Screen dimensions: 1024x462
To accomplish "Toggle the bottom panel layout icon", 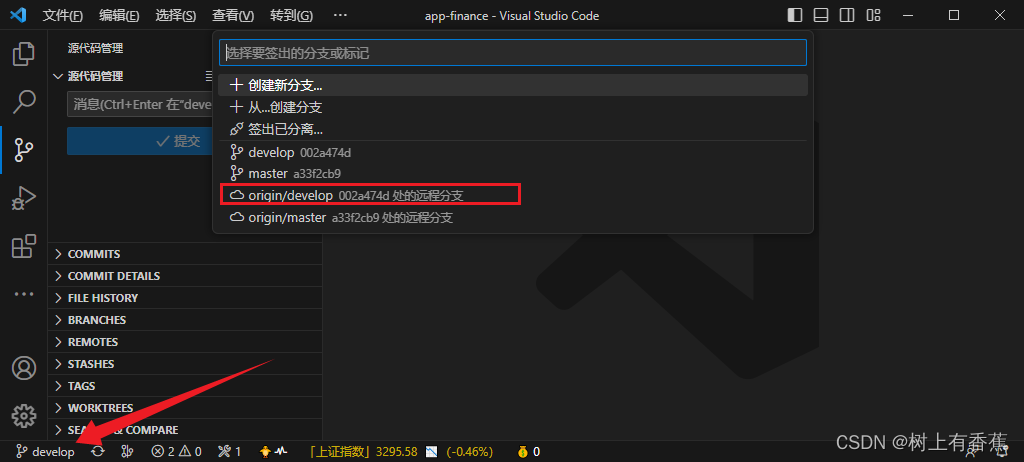I will tap(821, 15).
